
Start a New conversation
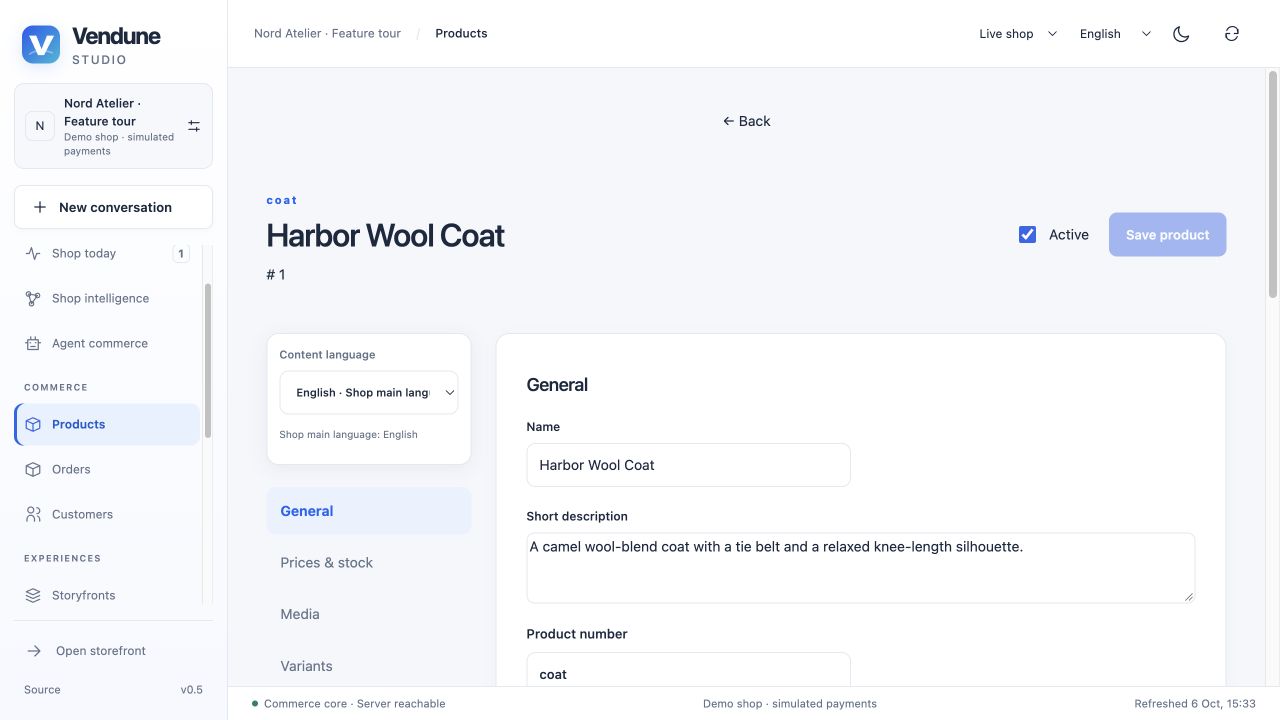[113, 207]
